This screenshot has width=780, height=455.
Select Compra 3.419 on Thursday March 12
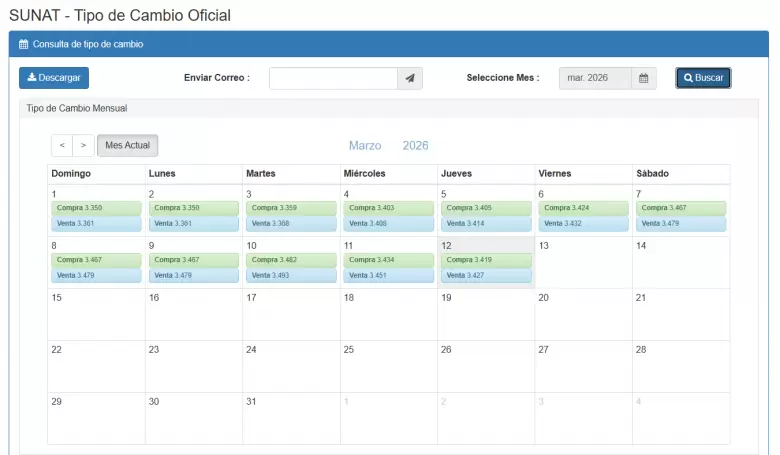(486, 260)
